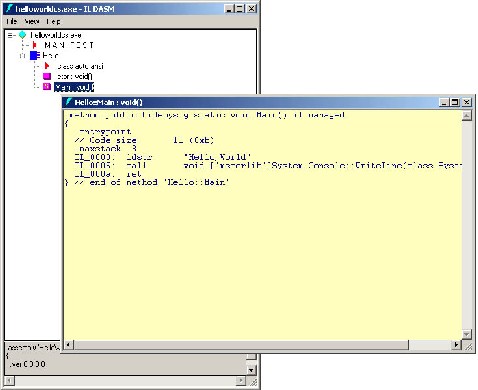Click the code window scroll-up arrow
Screen dimensions: 478x390
coord(466,116)
